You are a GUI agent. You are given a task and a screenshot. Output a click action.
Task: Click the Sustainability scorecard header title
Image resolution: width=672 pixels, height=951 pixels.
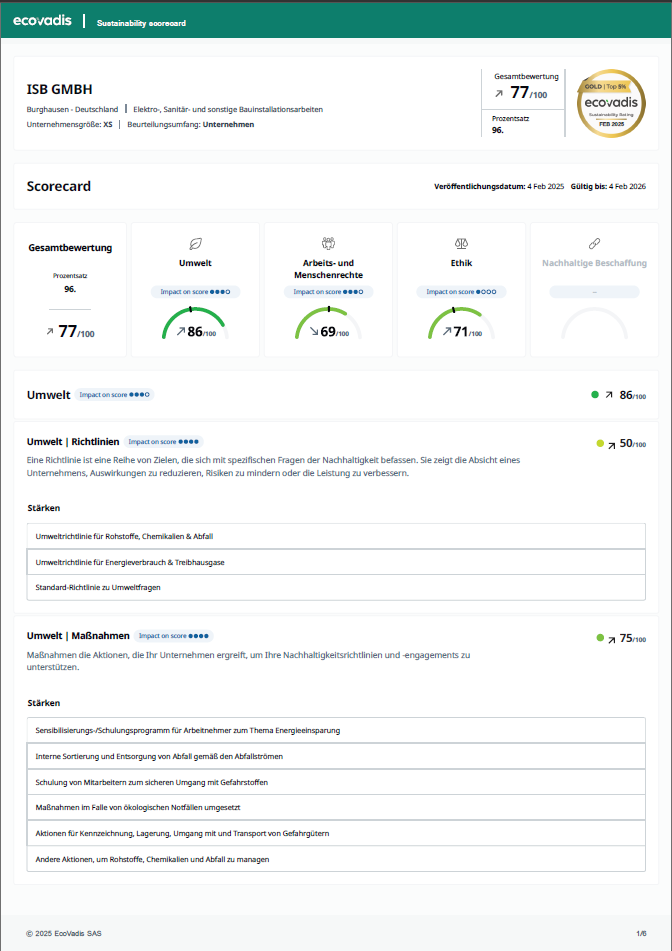pos(141,23)
